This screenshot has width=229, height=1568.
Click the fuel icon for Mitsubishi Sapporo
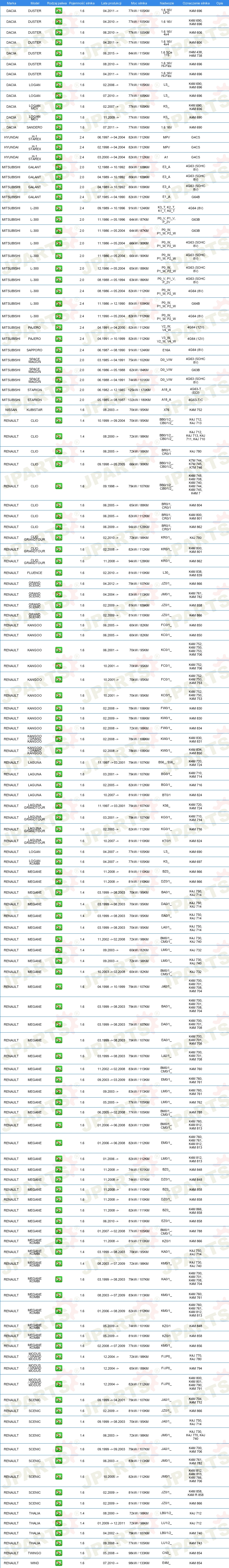(x=59, y=350)
